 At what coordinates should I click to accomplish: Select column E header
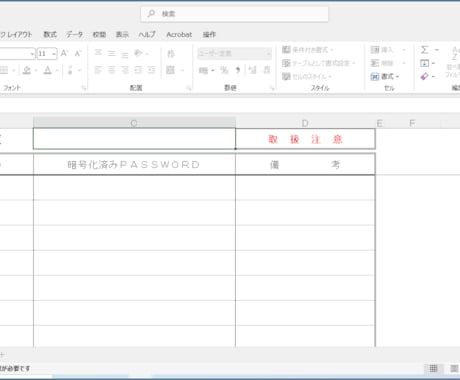379,123
